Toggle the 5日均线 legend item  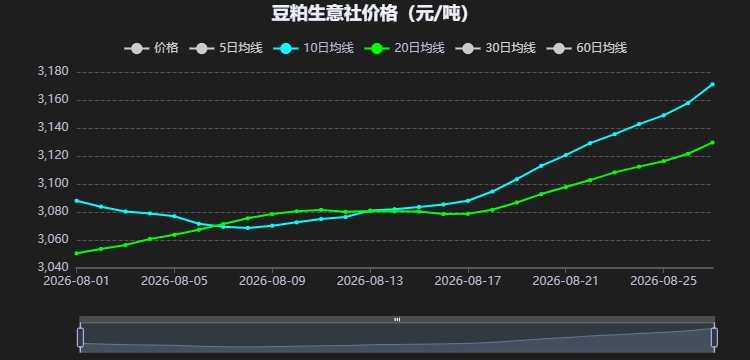pos(226,48)
